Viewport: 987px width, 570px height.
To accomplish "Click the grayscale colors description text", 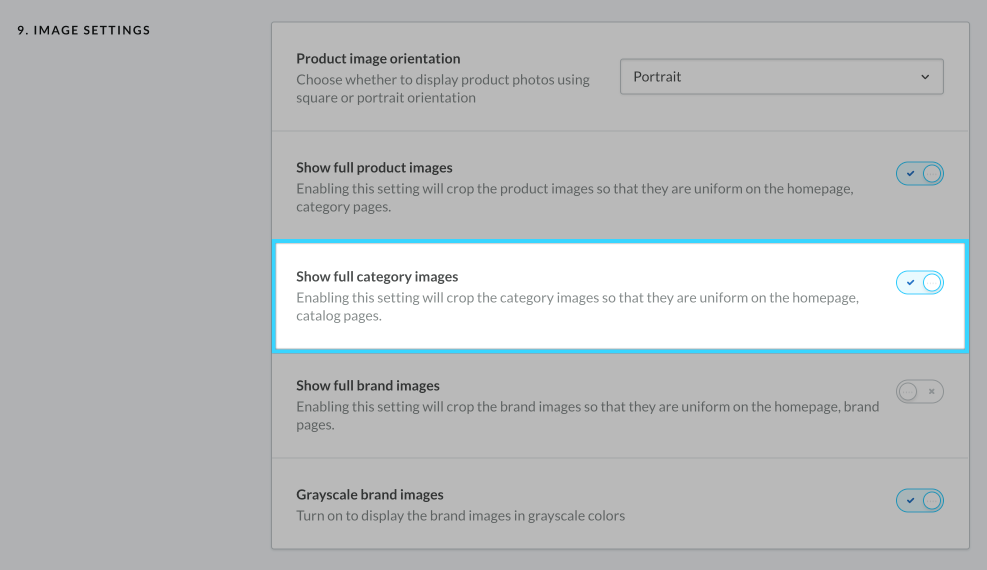I will click(460, 516).
